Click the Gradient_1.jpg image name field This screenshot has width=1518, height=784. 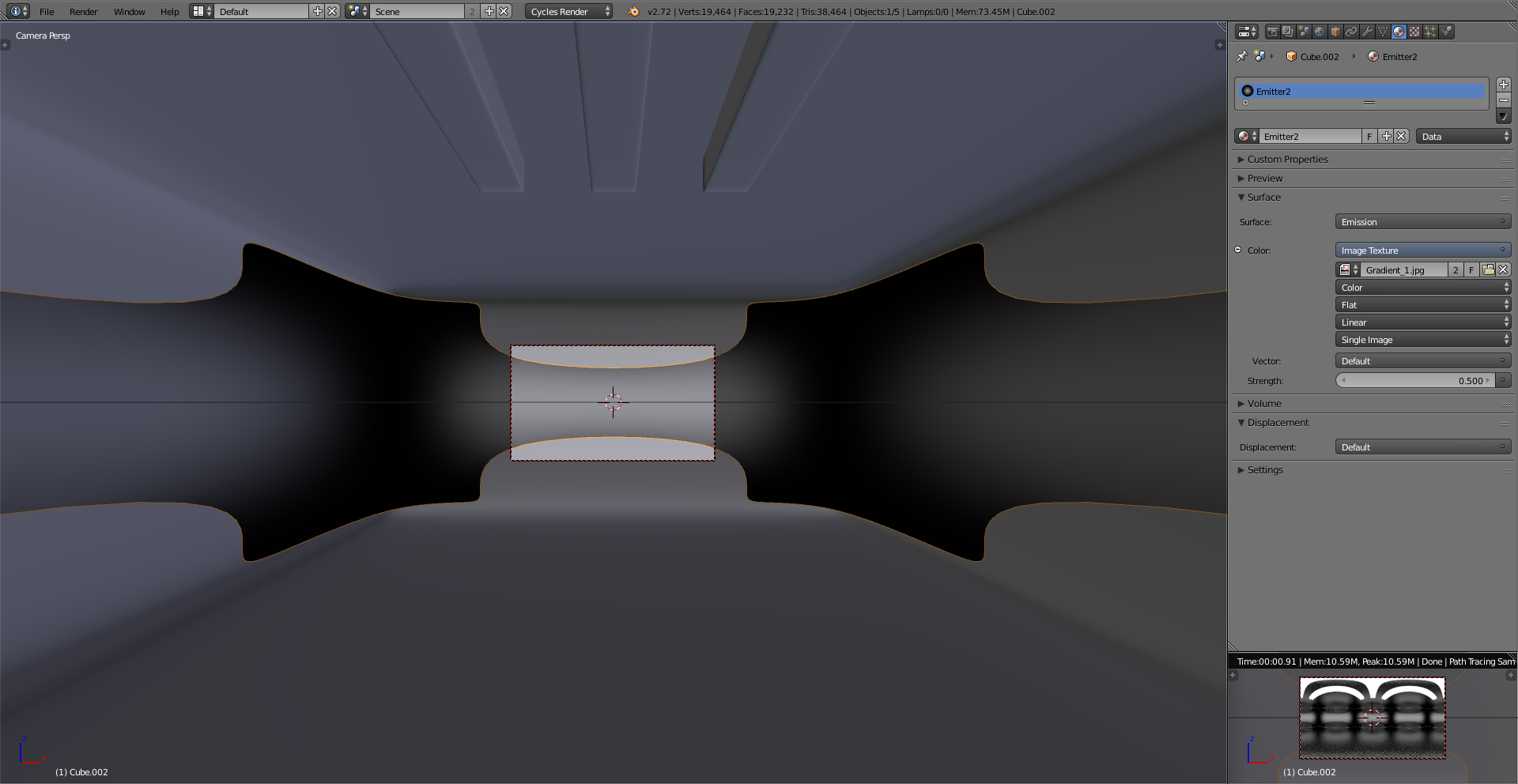click(x=1404, y=269)
